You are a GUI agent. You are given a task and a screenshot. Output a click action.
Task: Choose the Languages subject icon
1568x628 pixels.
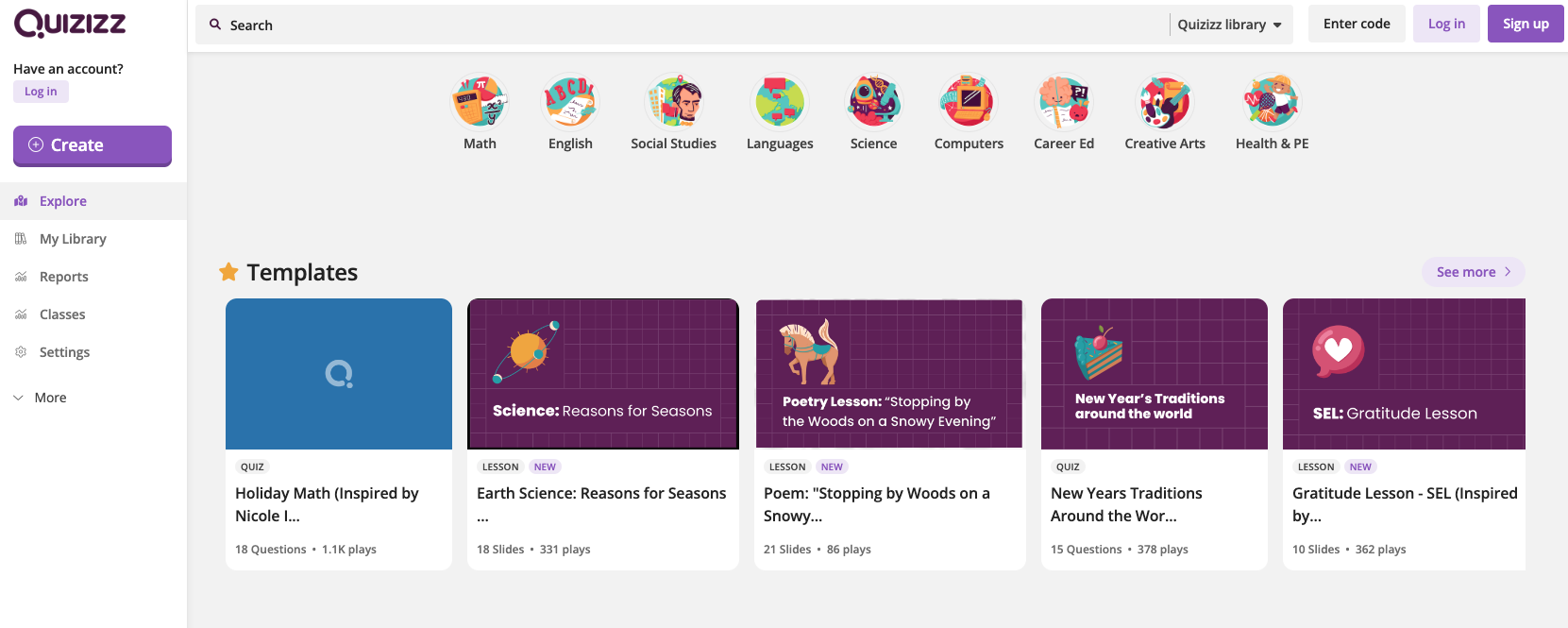click(780, 102)
